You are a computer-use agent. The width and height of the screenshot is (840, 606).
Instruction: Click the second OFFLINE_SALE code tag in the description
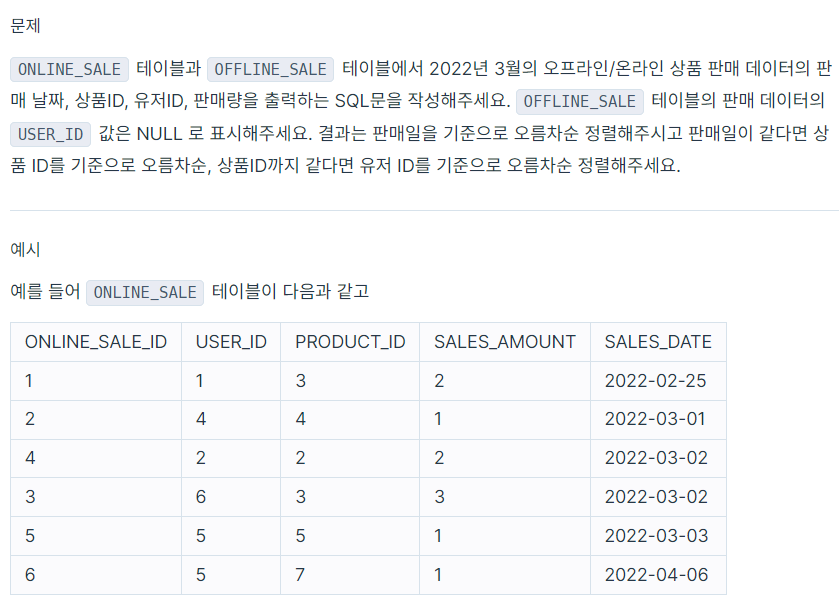point(579,101)
